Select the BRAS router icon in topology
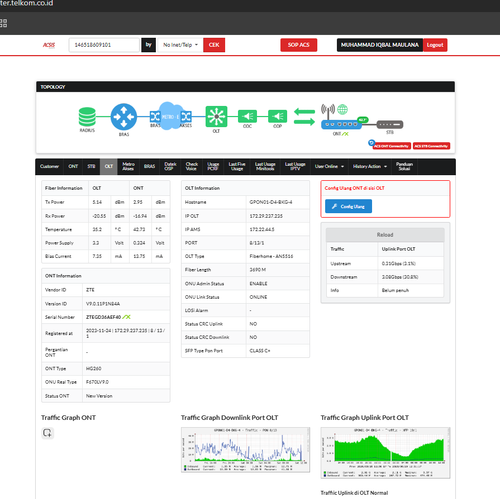Screen dimensions: 500x499 pos(124,117)
